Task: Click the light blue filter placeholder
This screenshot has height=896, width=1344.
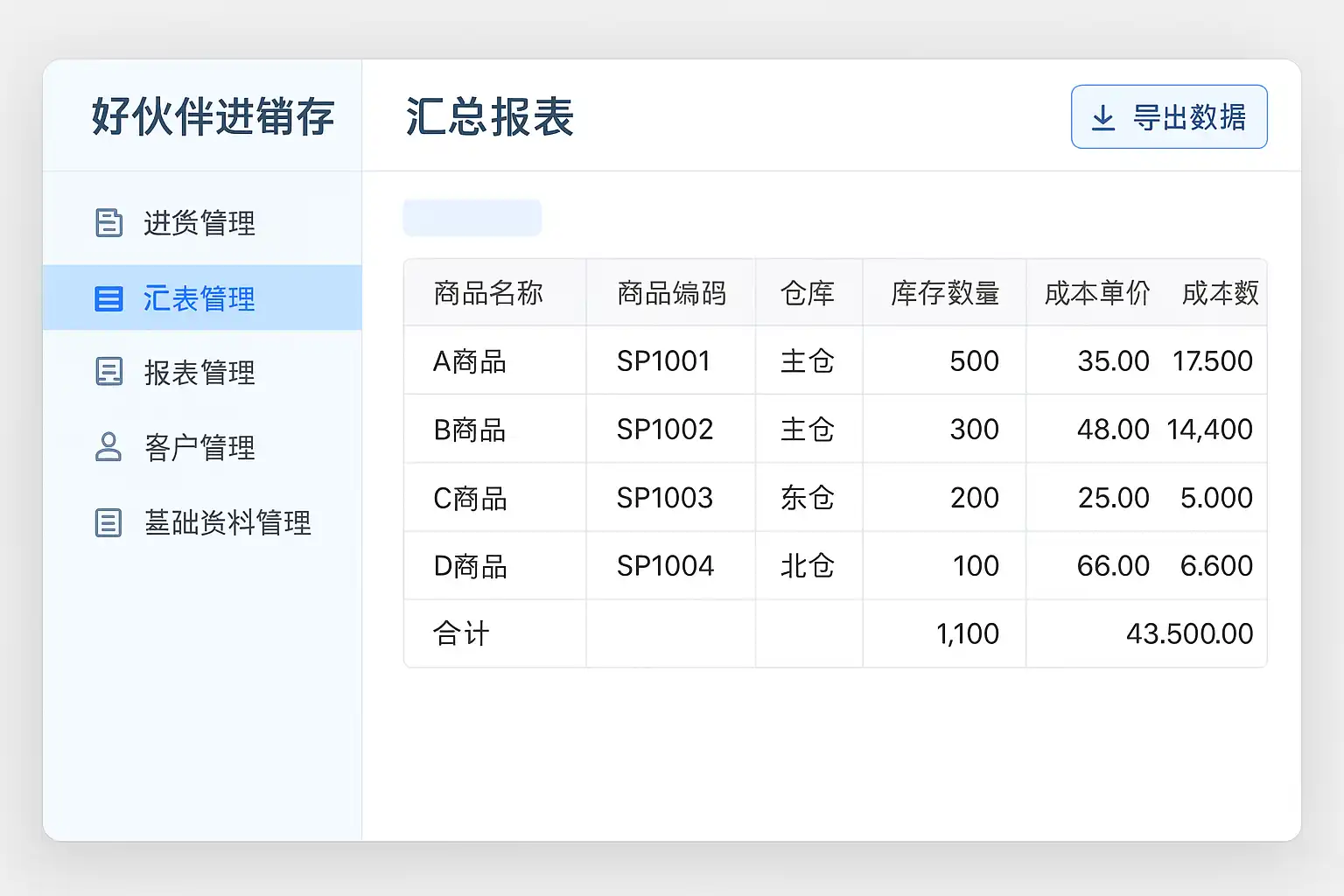Action: (472, 218)
